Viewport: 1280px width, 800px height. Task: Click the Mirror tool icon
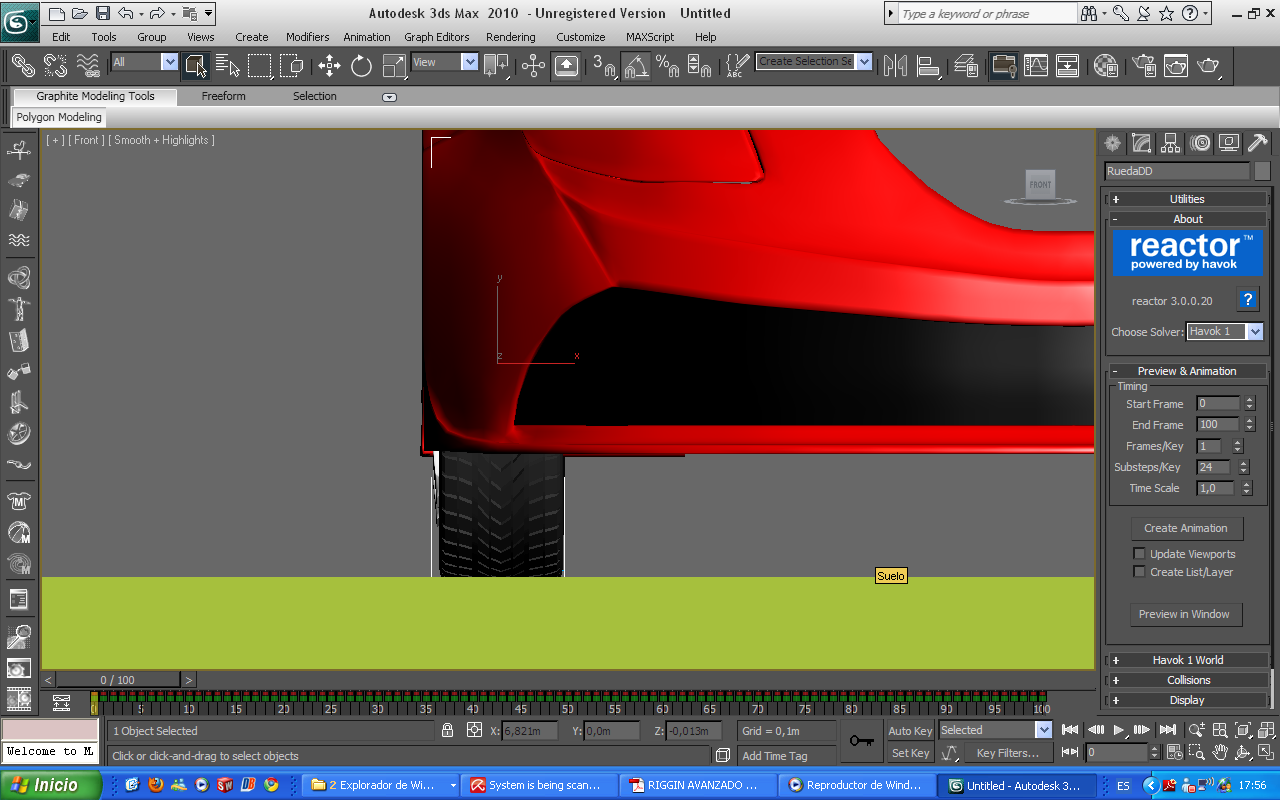click(895, 66)
